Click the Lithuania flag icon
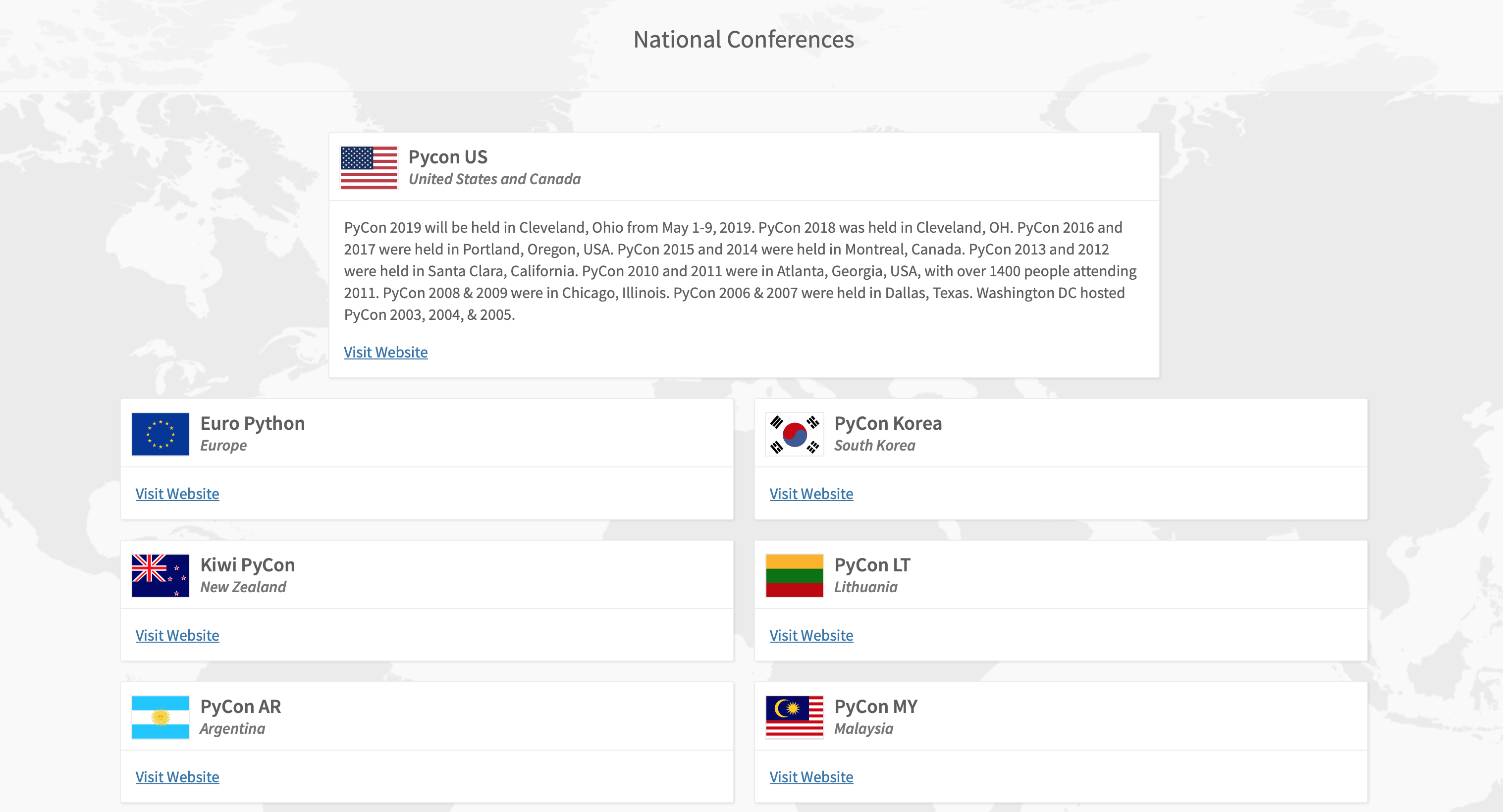This screenshot has width=1503, height=812. 795,576
